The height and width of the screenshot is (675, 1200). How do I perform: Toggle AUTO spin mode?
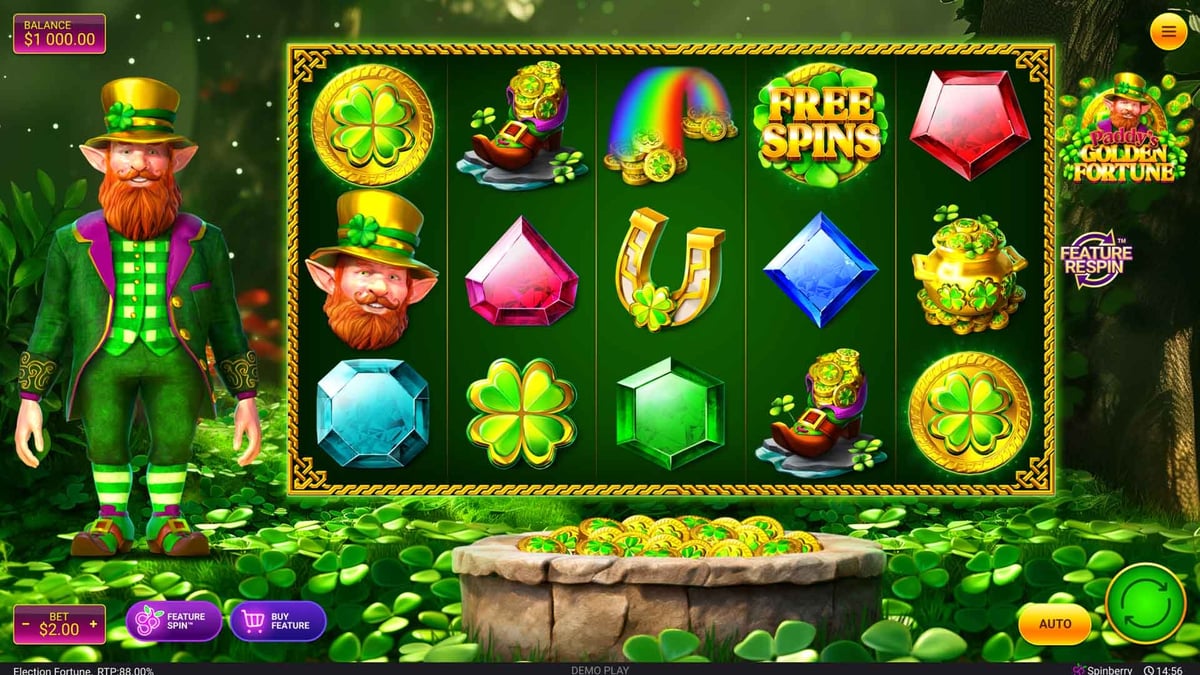[1055, 624]
